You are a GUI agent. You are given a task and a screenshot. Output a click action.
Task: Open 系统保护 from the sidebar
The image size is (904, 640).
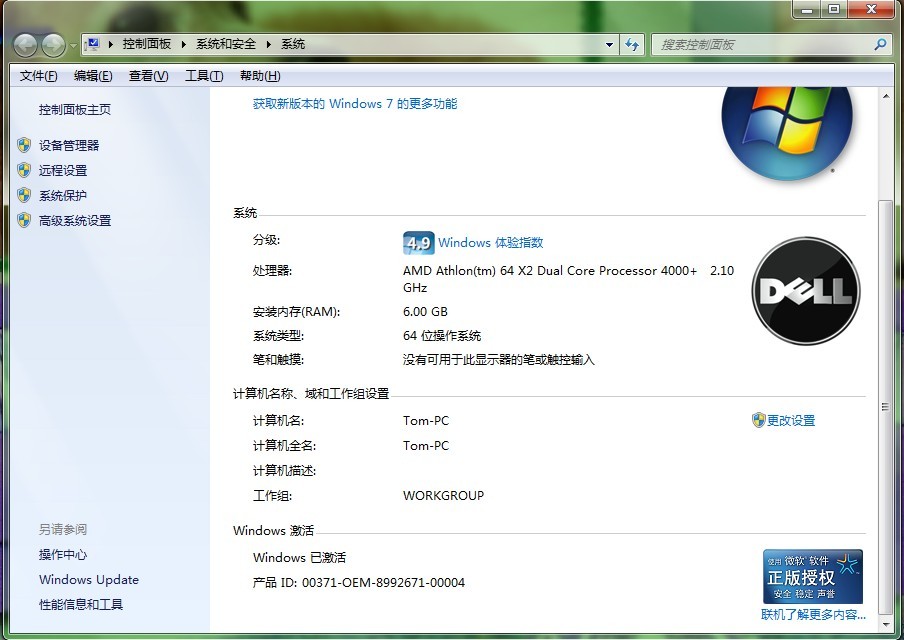click(63, 195)
